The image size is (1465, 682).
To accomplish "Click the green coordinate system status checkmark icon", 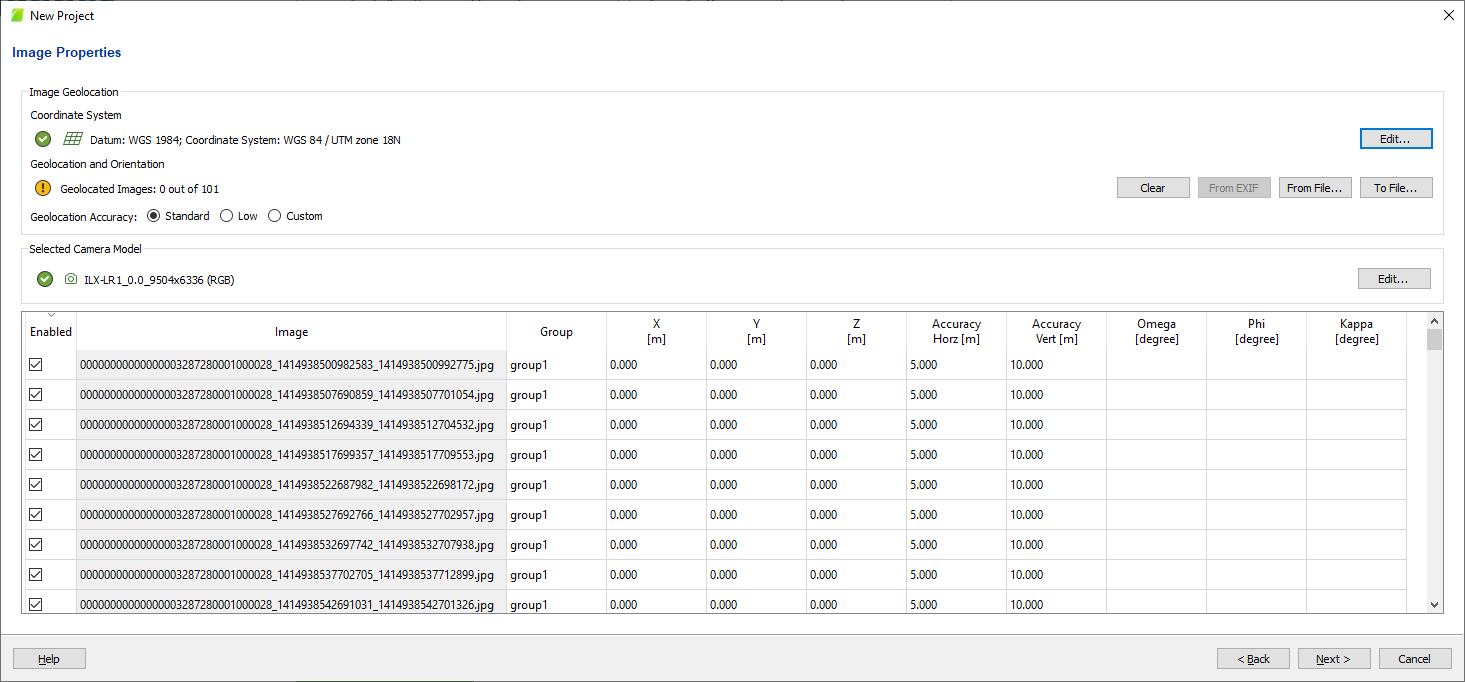I will point(43,139).
